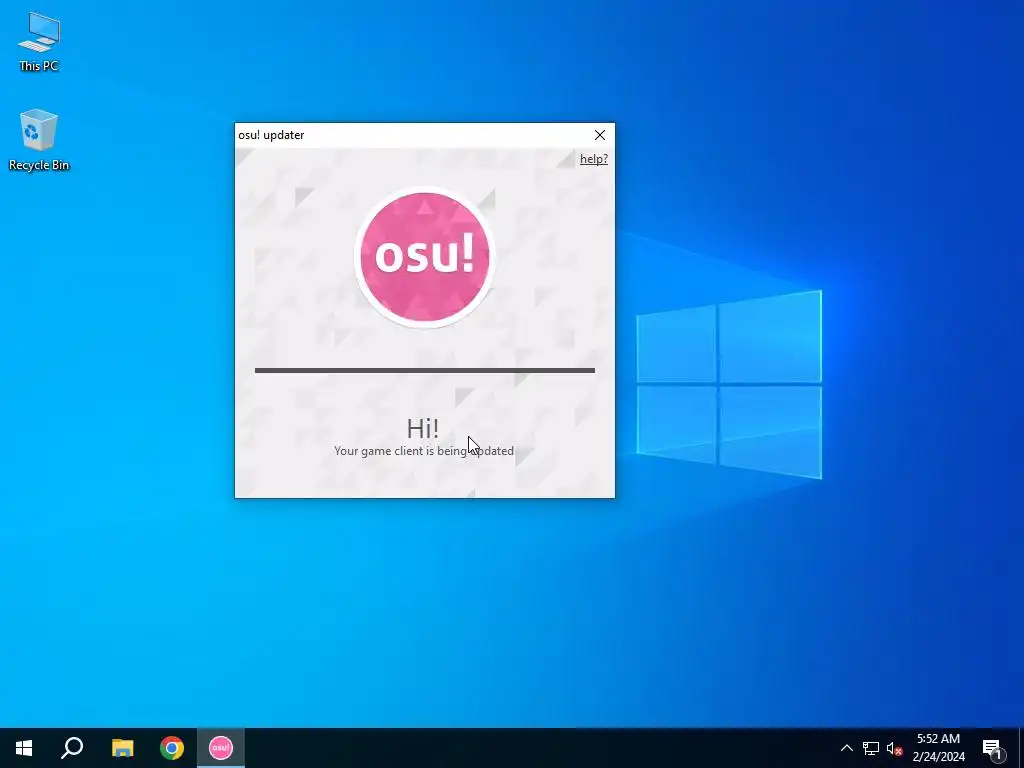Click the update progress bar
The width and height of the screenshot is (1024, 768).
click(x=424, y=370)
